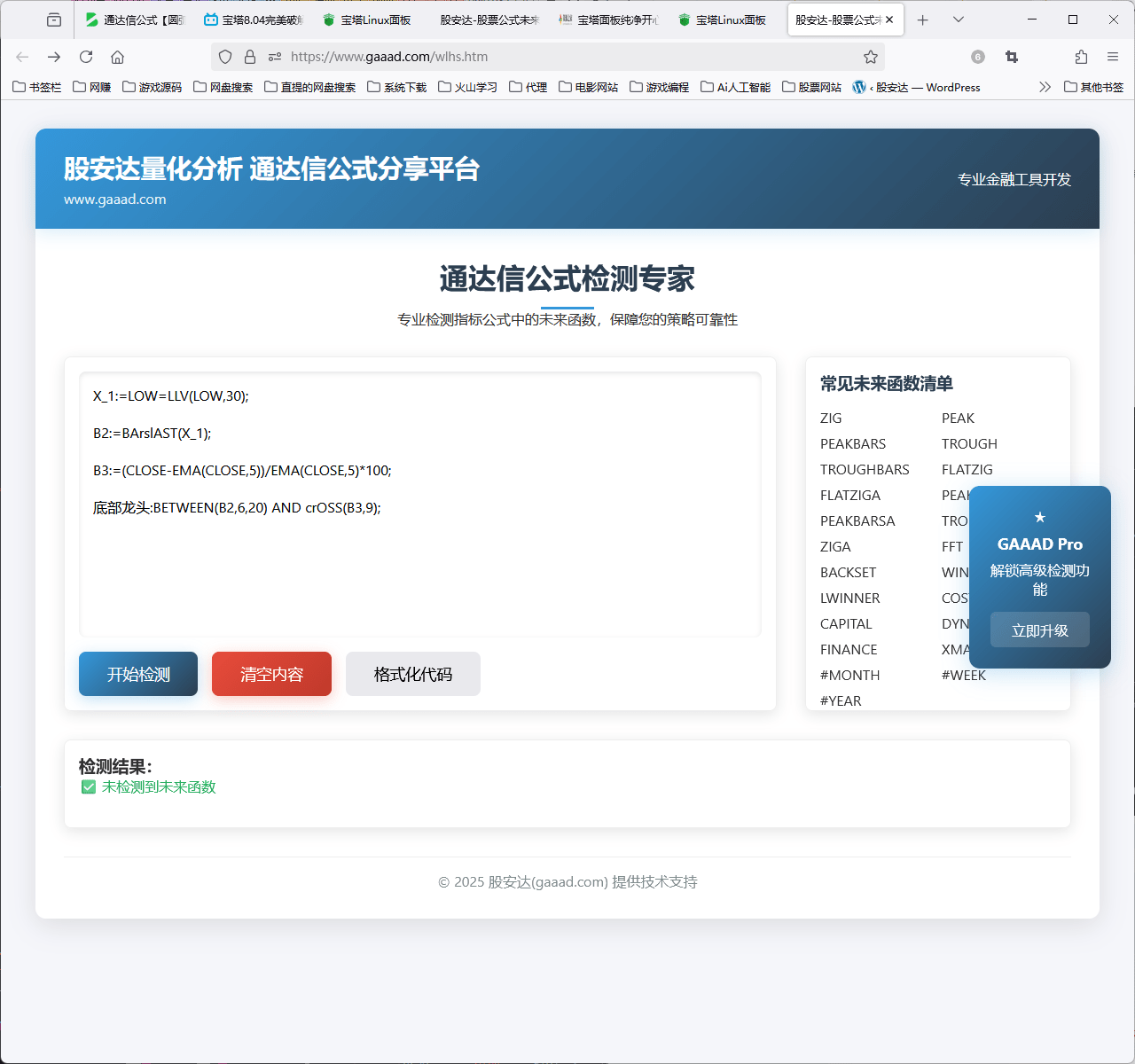
Task: Open the 代理 bookmark folder
Action: 528,87
